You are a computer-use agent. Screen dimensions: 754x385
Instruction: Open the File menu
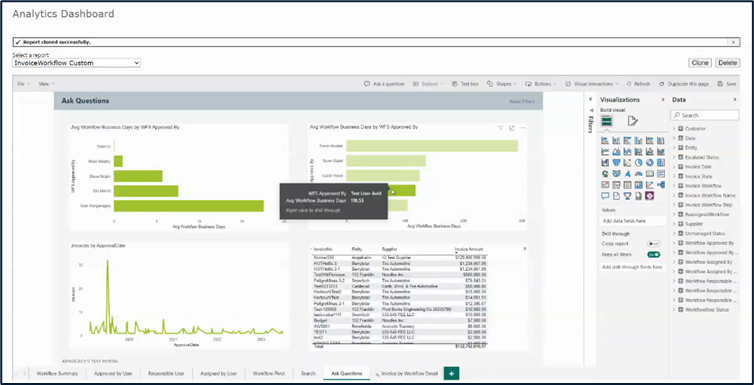pyautogui.click(x=24, y=84)
